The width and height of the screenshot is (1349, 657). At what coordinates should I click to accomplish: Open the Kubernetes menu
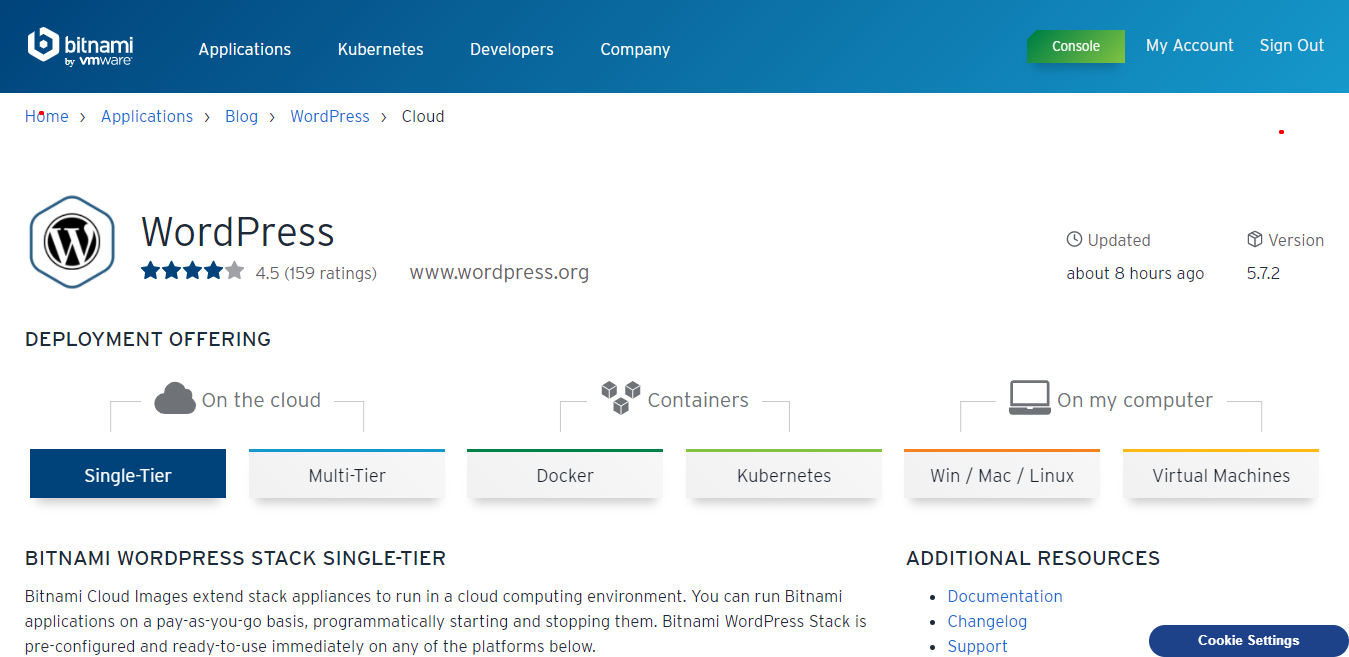click(x=380, y=49)
